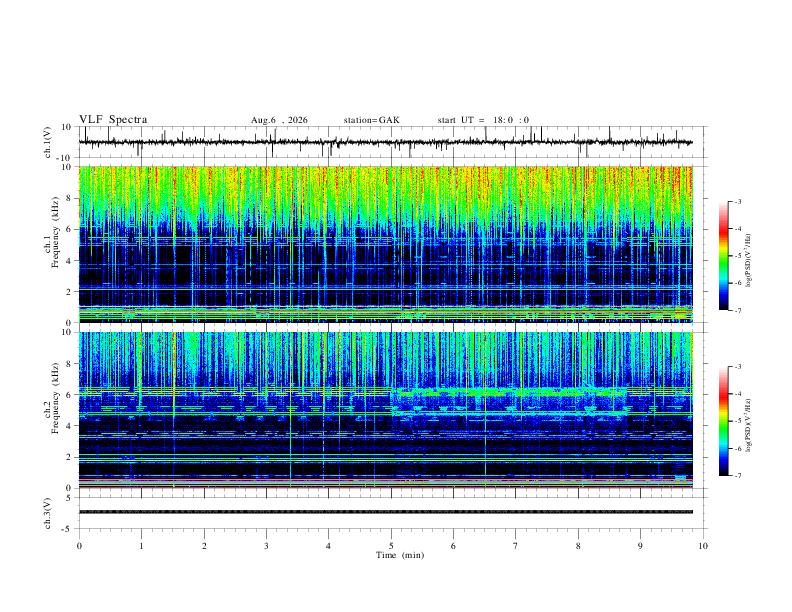The height and width of the screenshot is (612, 792).
Task: Click the start UT 18:0:0 label
Action: coord(483,120)
